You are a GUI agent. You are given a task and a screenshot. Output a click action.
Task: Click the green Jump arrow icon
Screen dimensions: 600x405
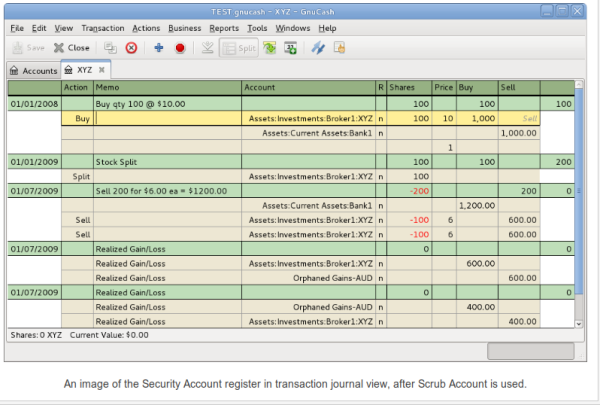point(269,48)
